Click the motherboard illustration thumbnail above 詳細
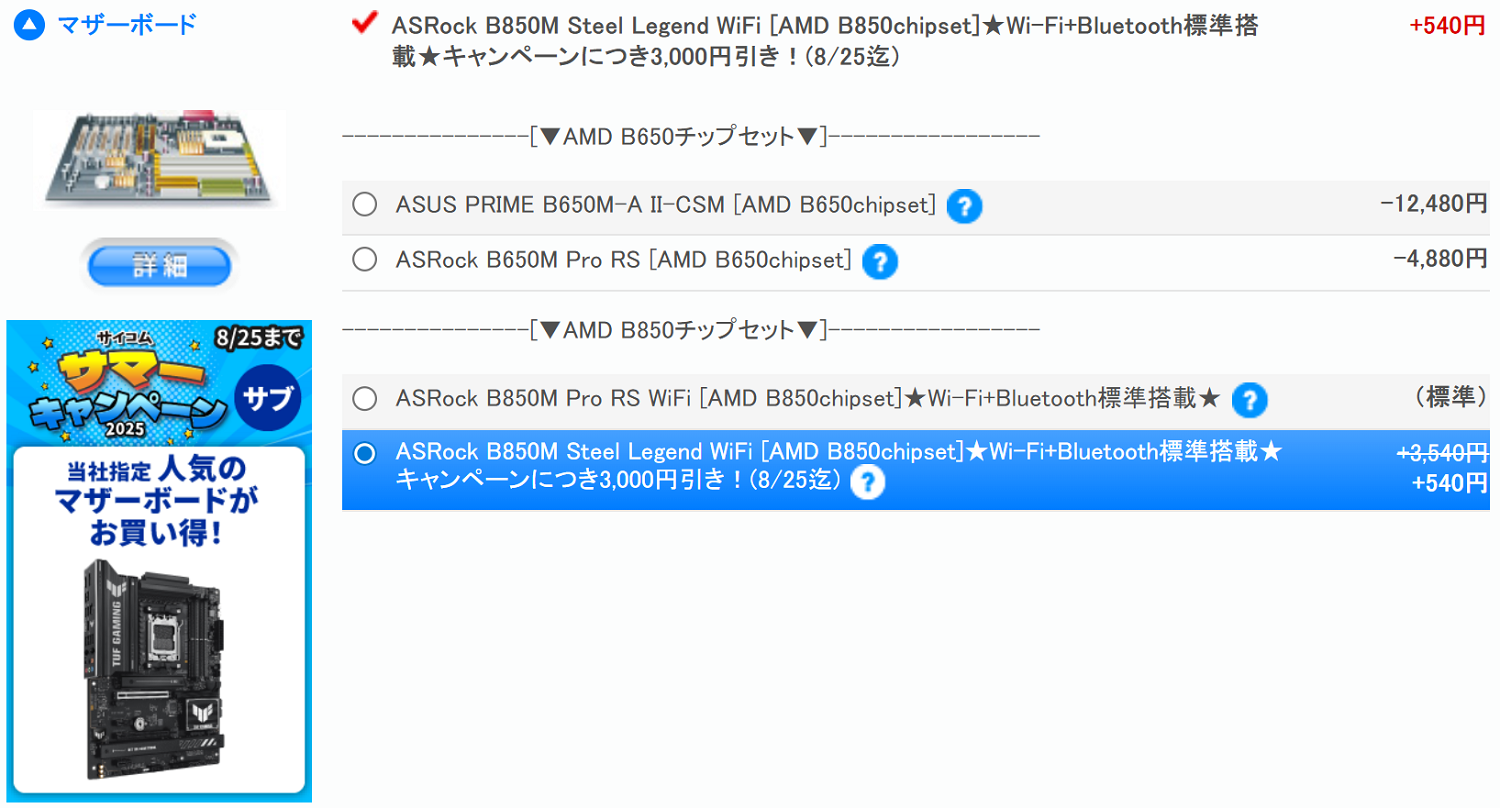Image resolution: width=1500 pixels, height=808 pixels. [159, 160]
